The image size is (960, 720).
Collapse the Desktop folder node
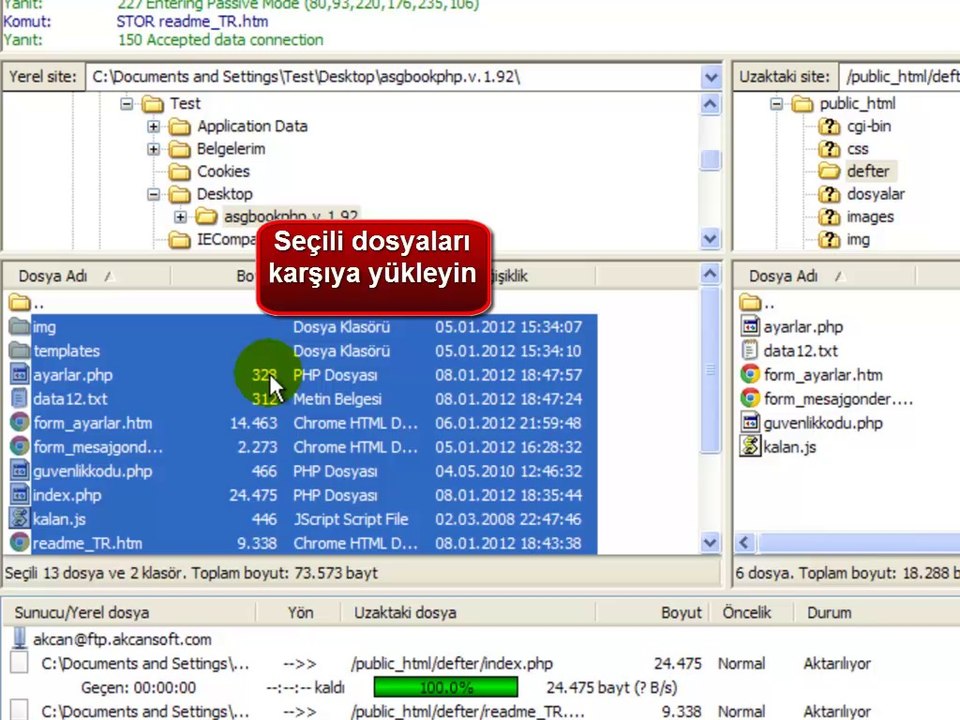pyautogui.click(x=154, y=195)
